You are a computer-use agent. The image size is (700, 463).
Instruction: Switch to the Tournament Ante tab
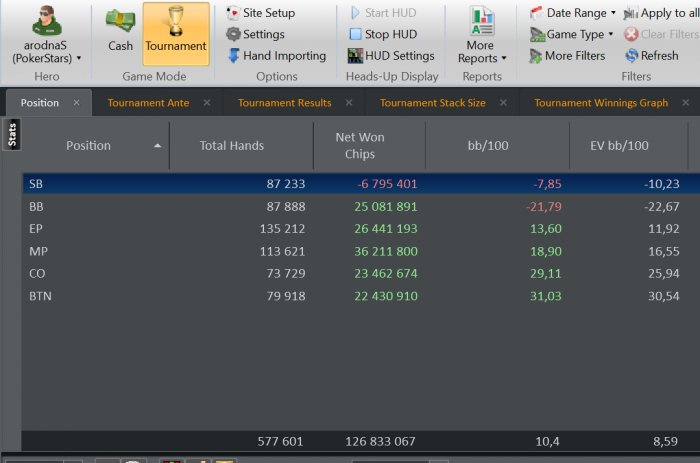[x=148, y=103]
